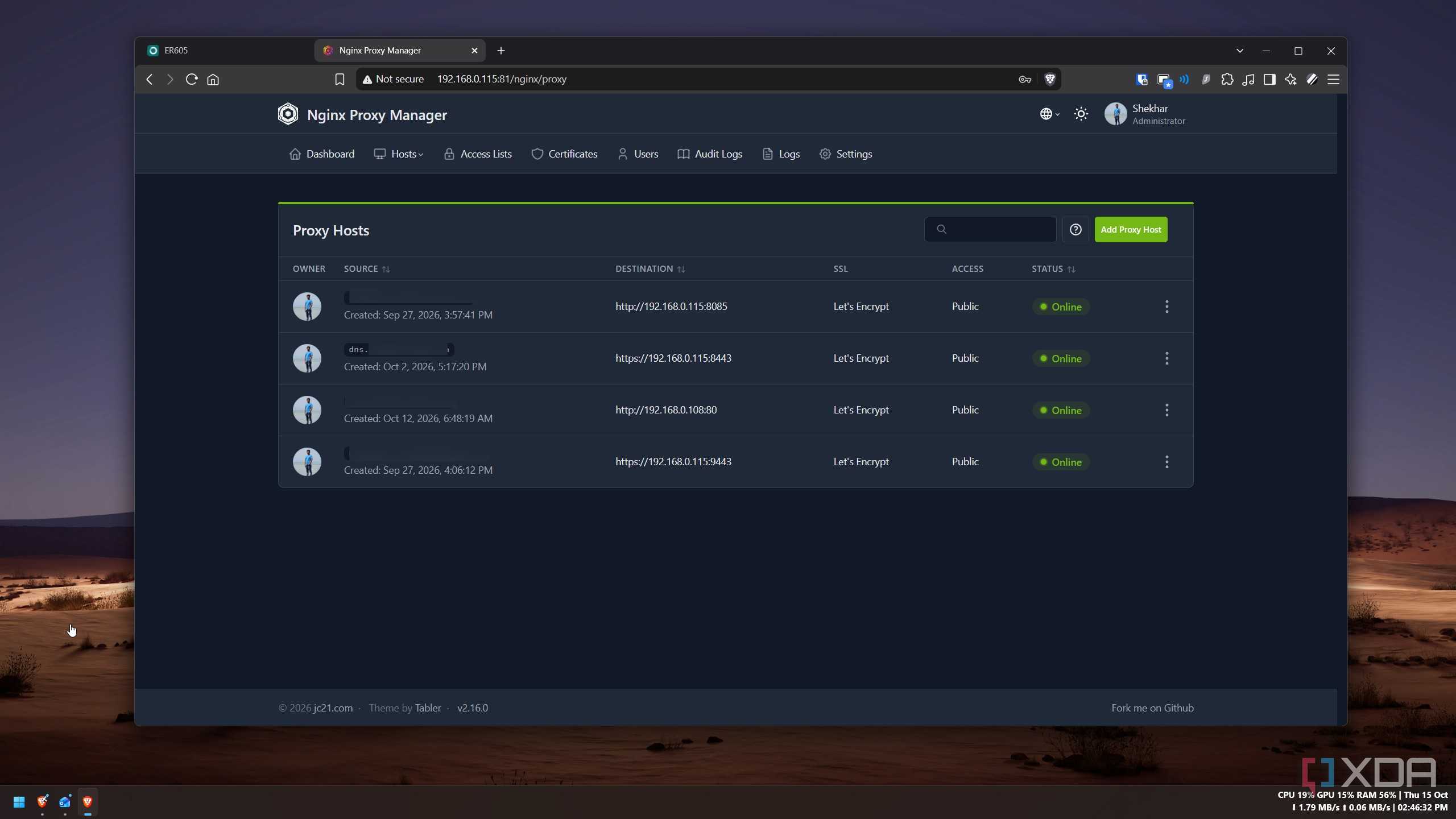Open Settings in the navigation bar
The width and height of the screenshot is (1456, 819).
[x=846, y=154]
